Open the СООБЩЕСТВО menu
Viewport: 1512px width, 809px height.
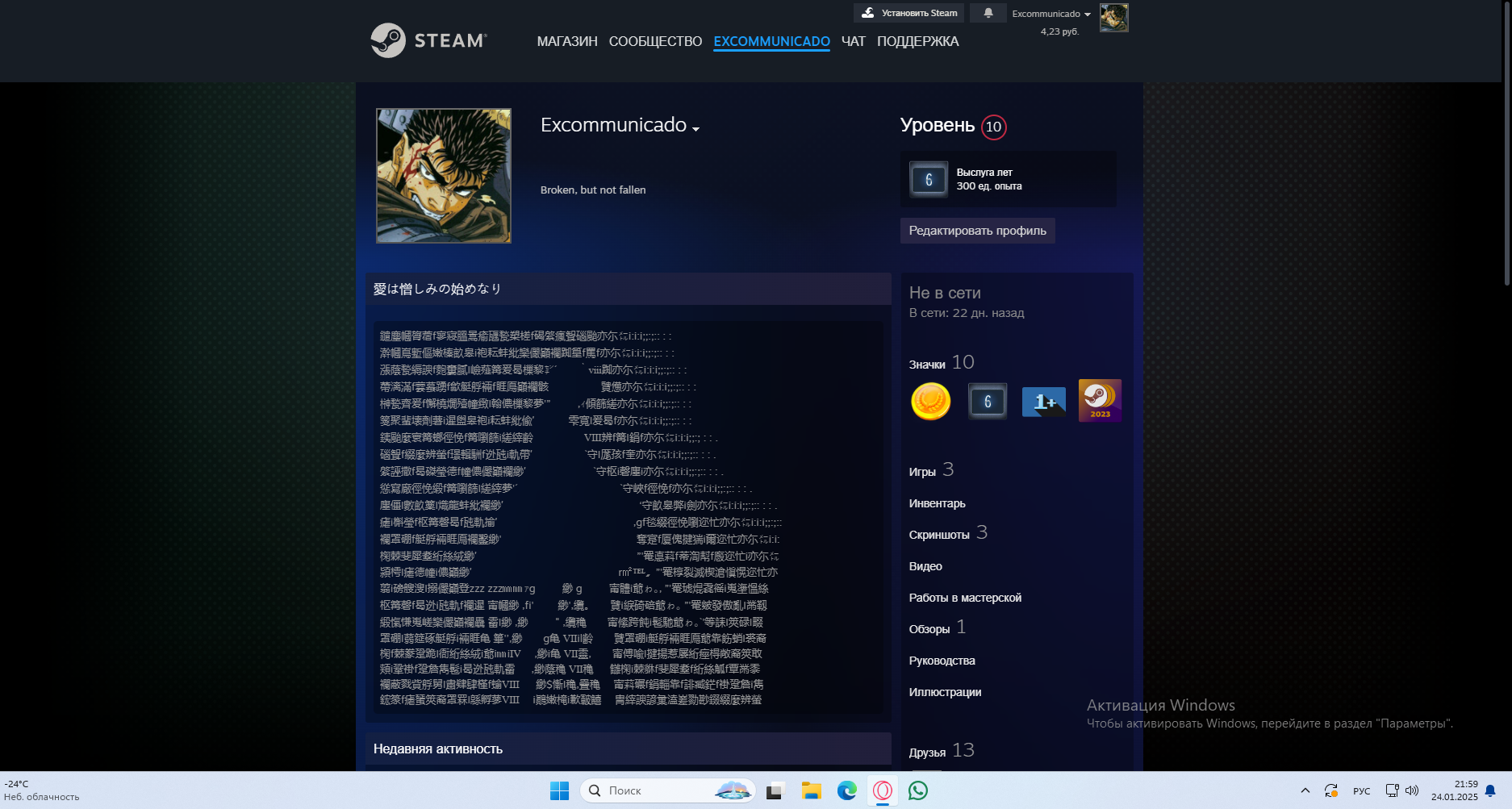pos(655,41)
